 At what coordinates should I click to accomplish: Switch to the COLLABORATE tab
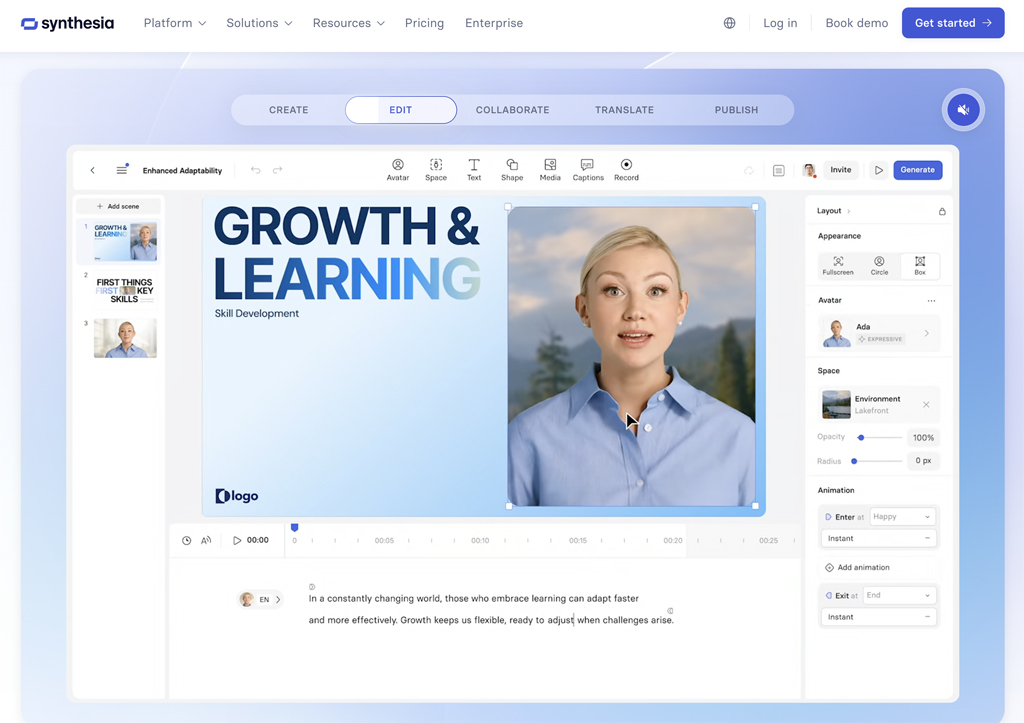[512, 110]
